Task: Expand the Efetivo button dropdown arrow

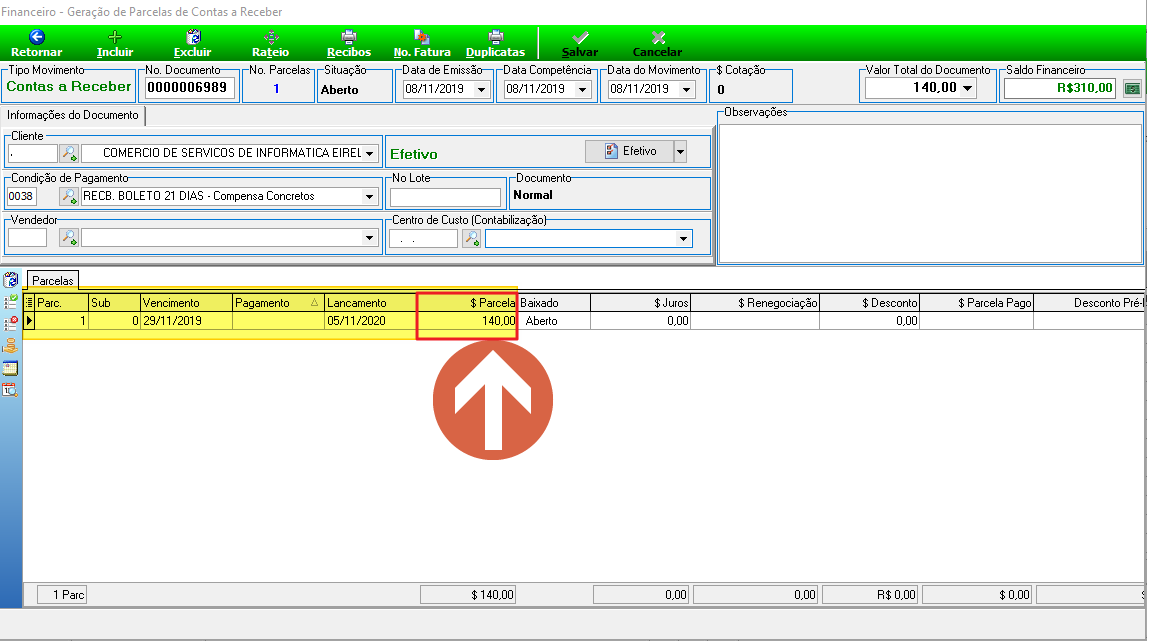Action: point(680,152)
